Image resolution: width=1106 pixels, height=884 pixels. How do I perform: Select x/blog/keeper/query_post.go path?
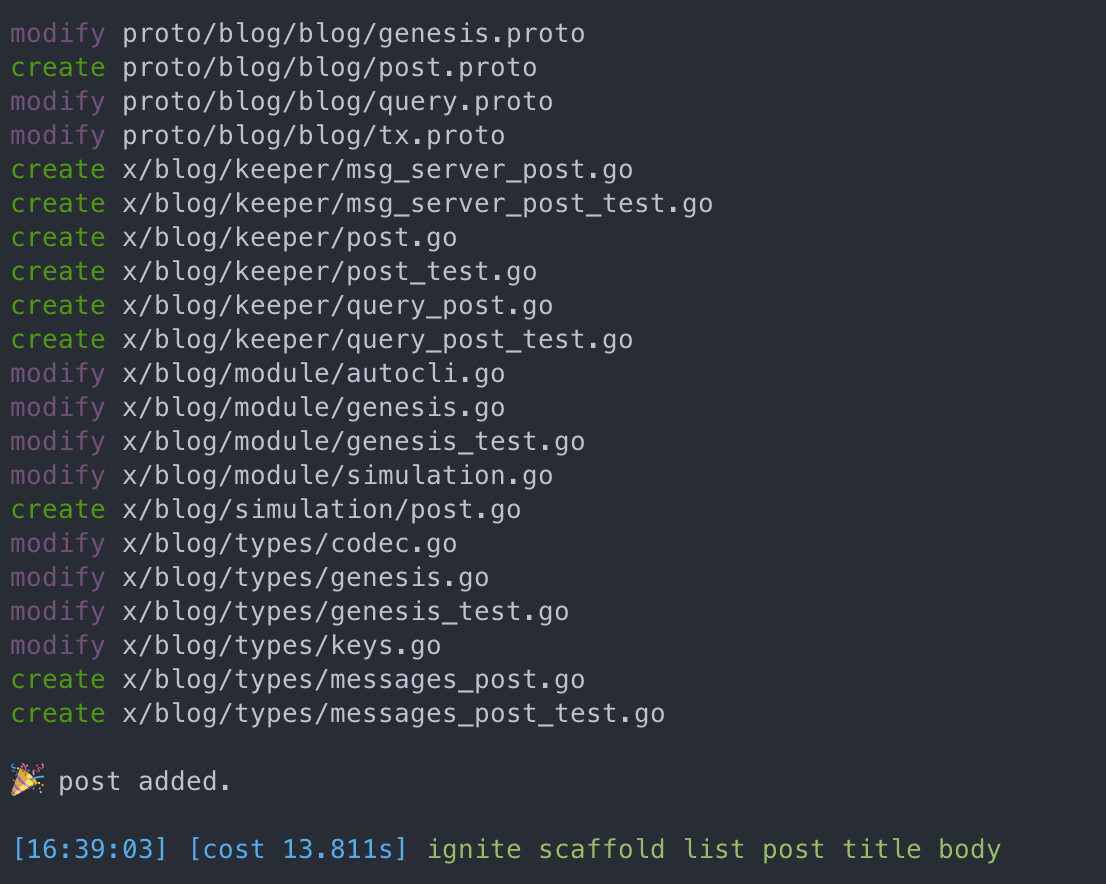point(337,305)
